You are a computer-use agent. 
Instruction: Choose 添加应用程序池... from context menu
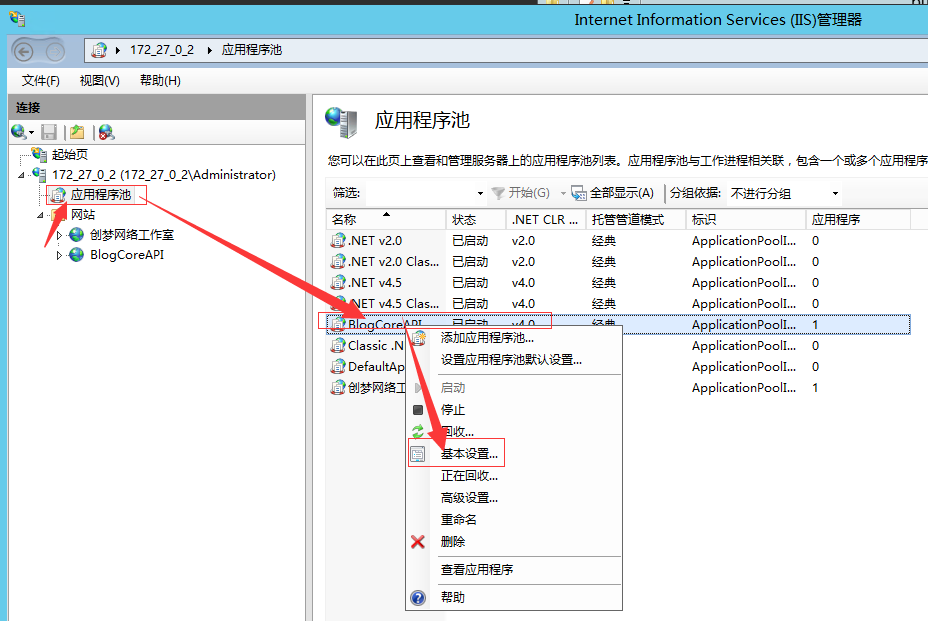(487, 338)
